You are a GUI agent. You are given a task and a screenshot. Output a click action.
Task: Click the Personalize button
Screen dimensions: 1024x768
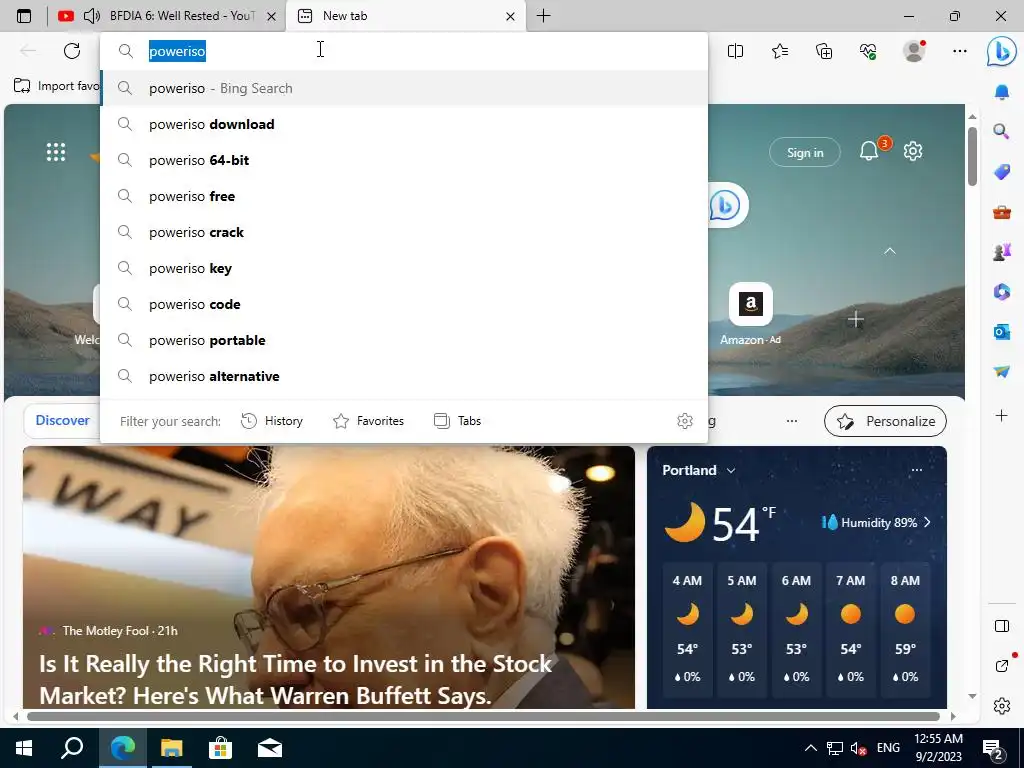886,421
